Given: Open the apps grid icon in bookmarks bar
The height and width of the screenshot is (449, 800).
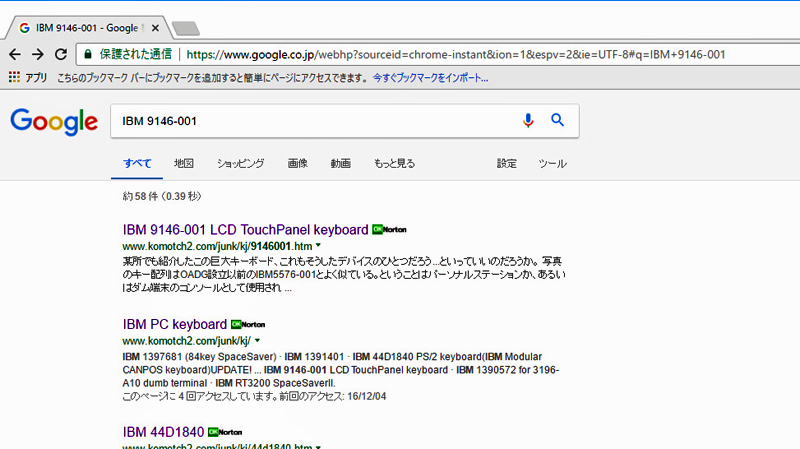Looking at the screenshot, I should 14,78.
